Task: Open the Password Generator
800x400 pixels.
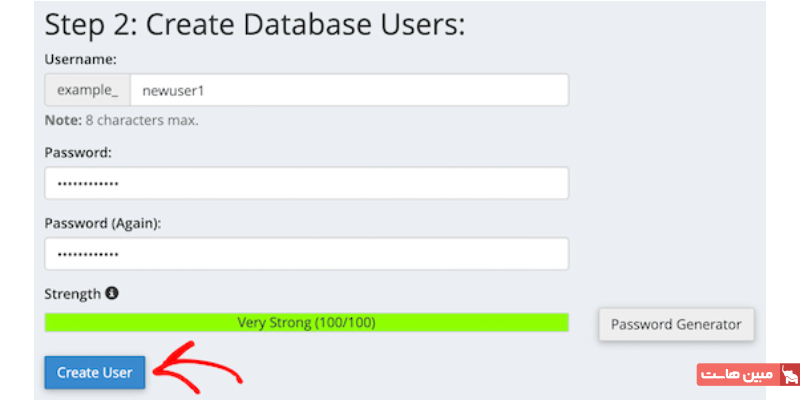Action: click(x=676, y=324)
